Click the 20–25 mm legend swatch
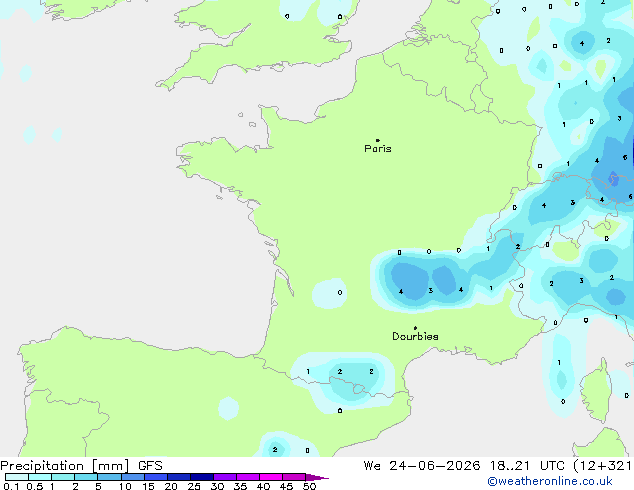 179,477
